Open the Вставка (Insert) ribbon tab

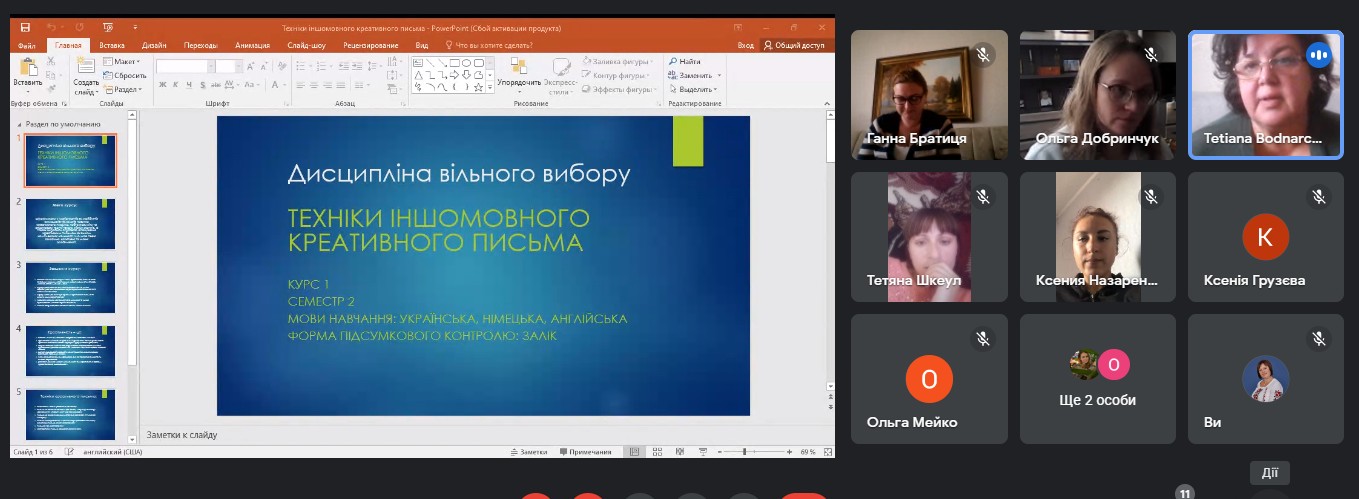[x=112, y=45]
